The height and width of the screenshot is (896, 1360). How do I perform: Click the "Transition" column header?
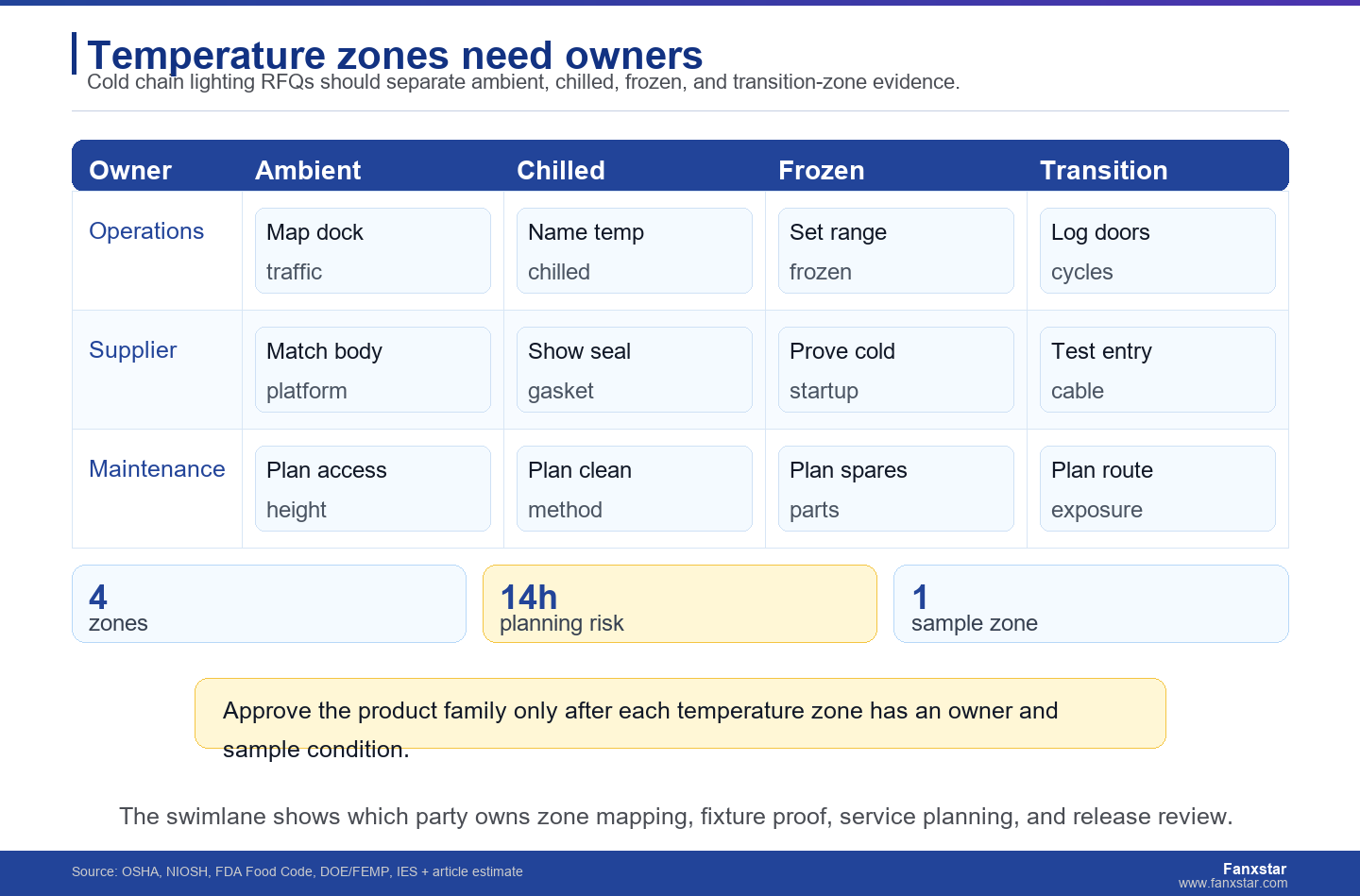(1104, 170)
